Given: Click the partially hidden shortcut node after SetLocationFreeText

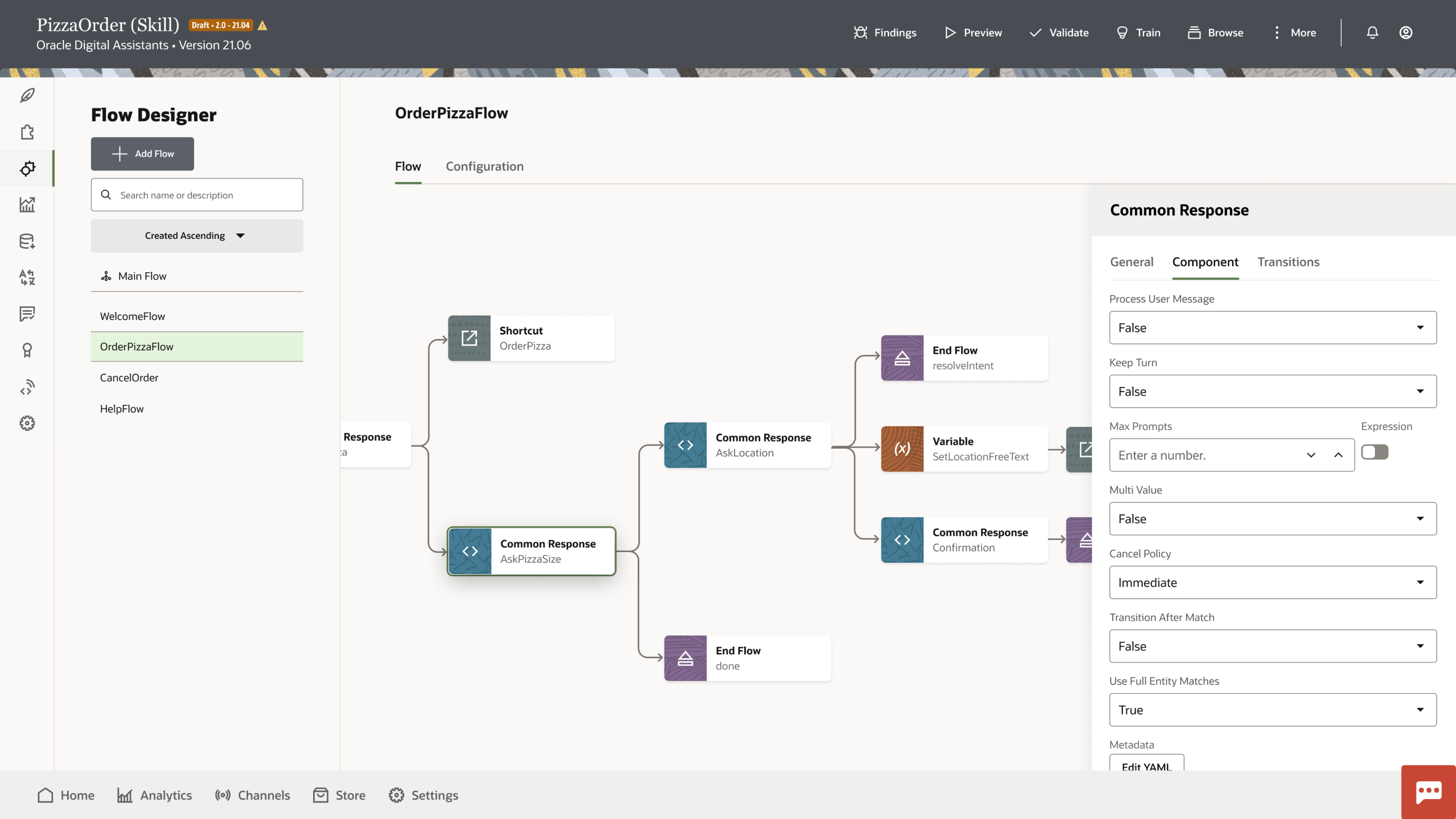Looking at the screenshot, I should coord(1079,450).
